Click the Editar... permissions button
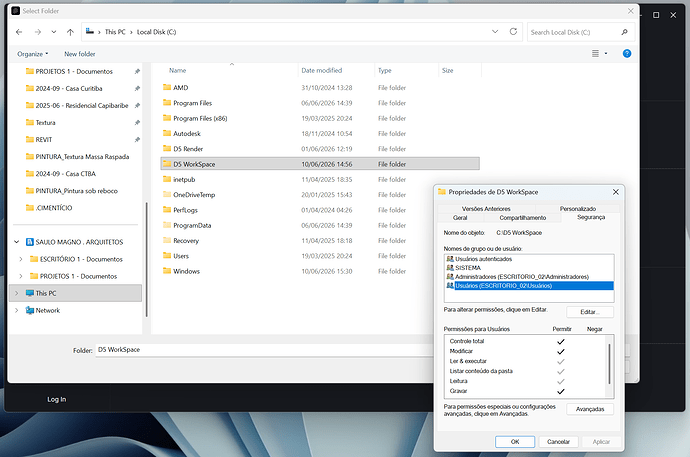 590,312
